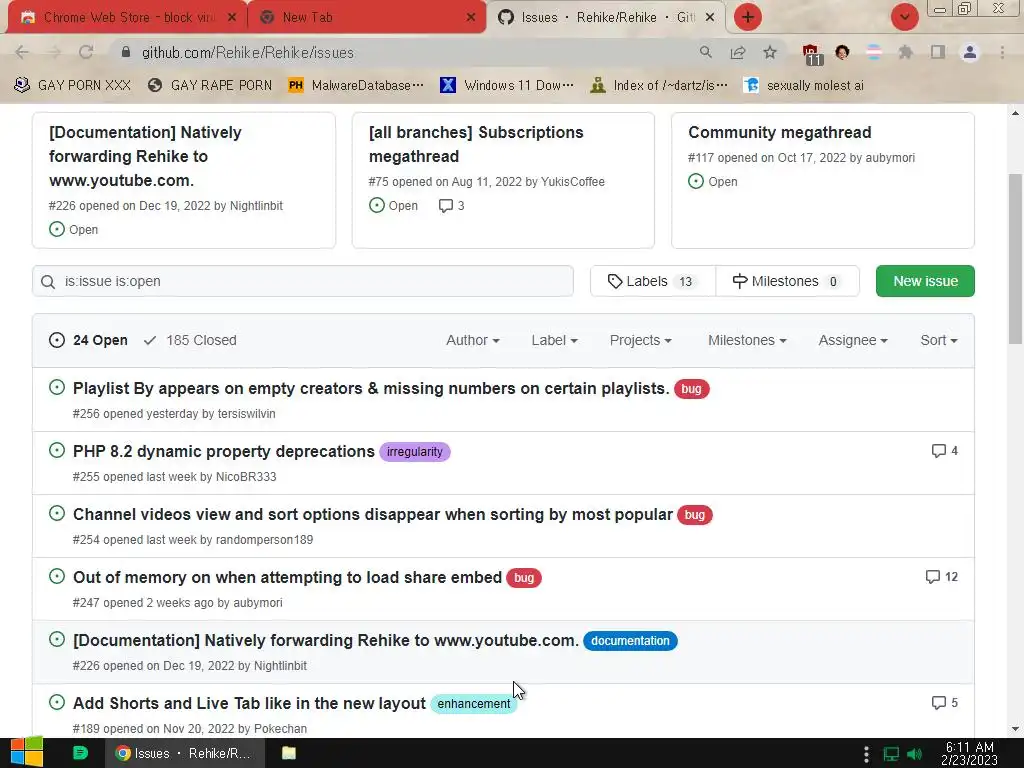This screenshot has width=1024, height=768.
Task: Open Windows 11 Dow... bookmark
Action: pos(507,86)
